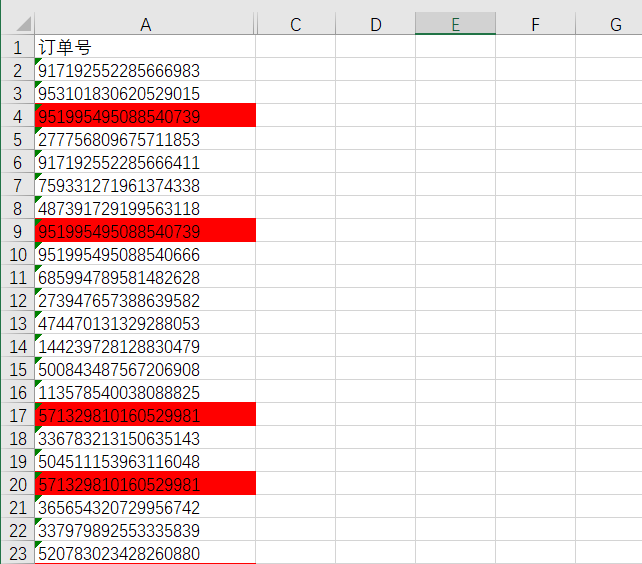
Task: Click the 订单号 header cell
Action: 145,47
